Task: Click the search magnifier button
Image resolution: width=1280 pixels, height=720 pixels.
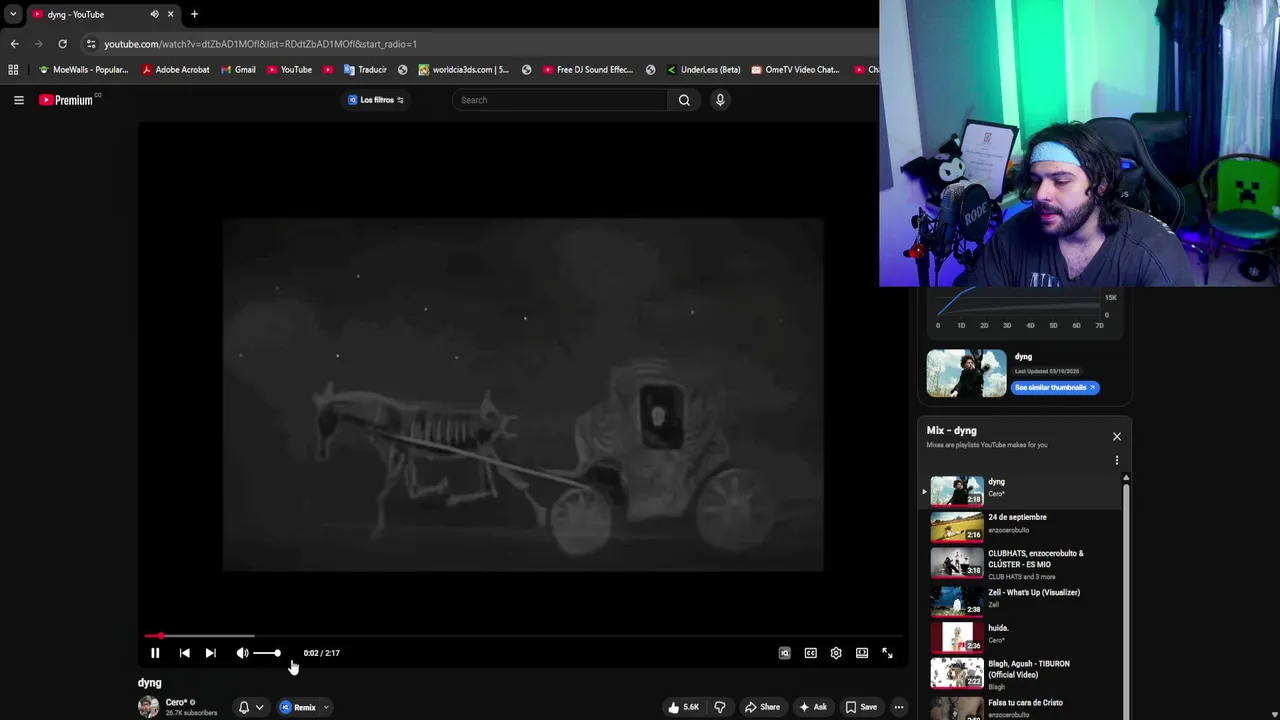Action: 684,100
